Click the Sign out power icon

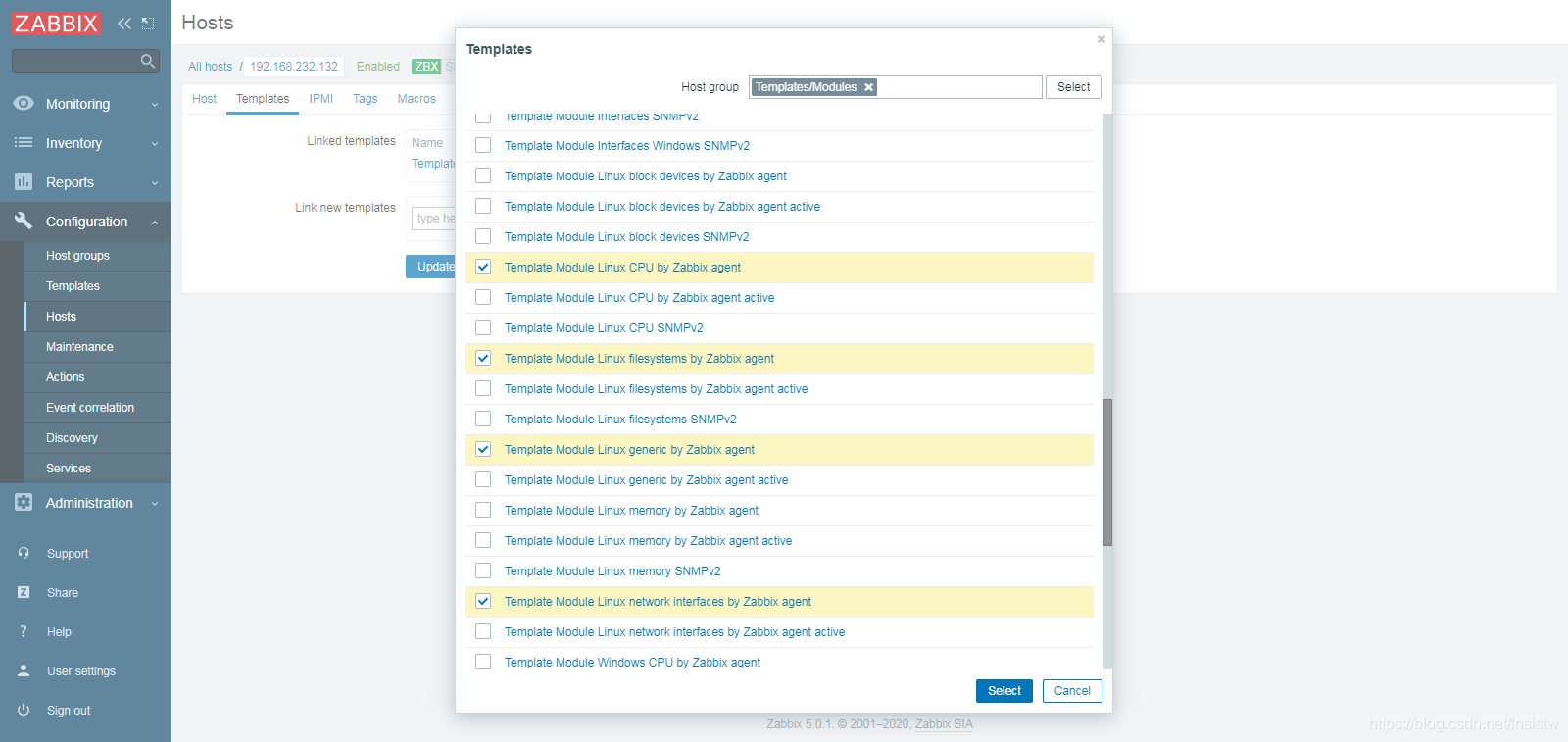coord(24,710)
